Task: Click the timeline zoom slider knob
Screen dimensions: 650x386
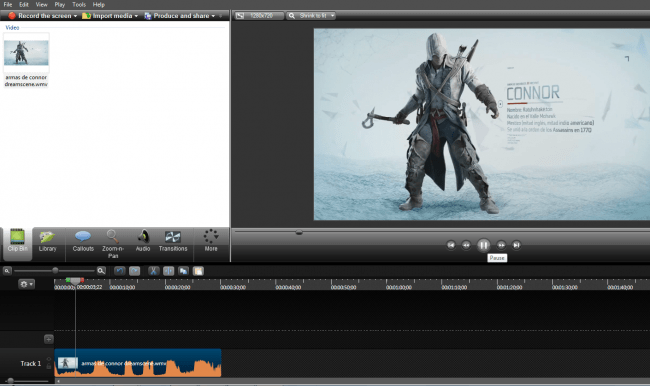Action: click(55, 271)
